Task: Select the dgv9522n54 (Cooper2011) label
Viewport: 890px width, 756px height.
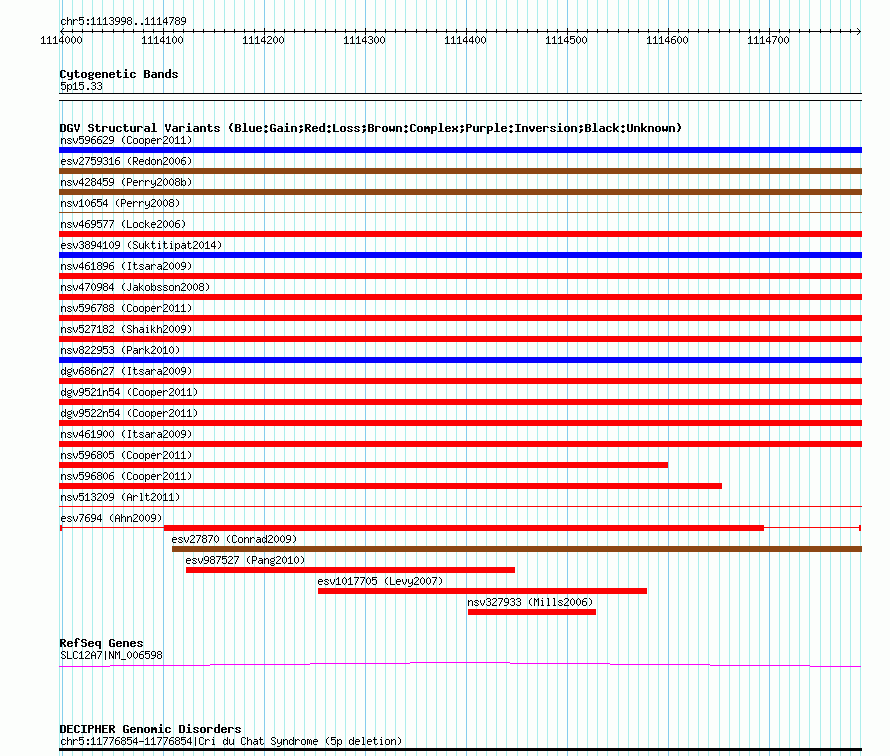Action: [129, 413]
